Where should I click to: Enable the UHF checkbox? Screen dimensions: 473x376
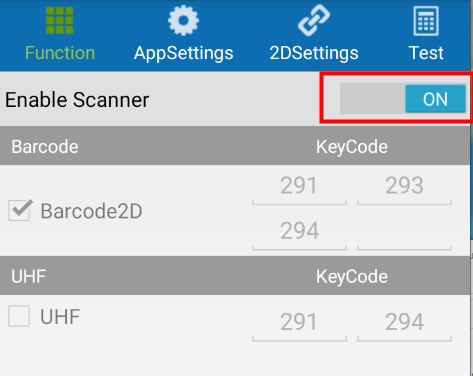coord(19,316)
